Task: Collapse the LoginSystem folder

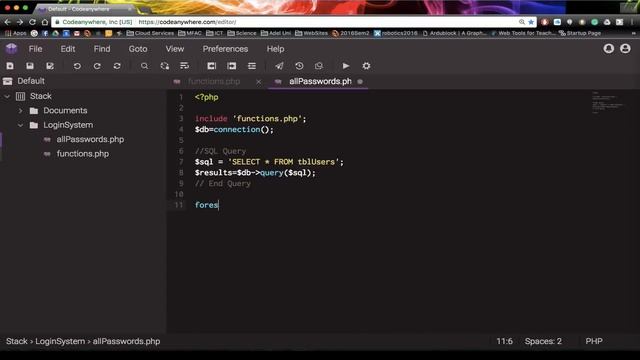Action: (20, 125)
